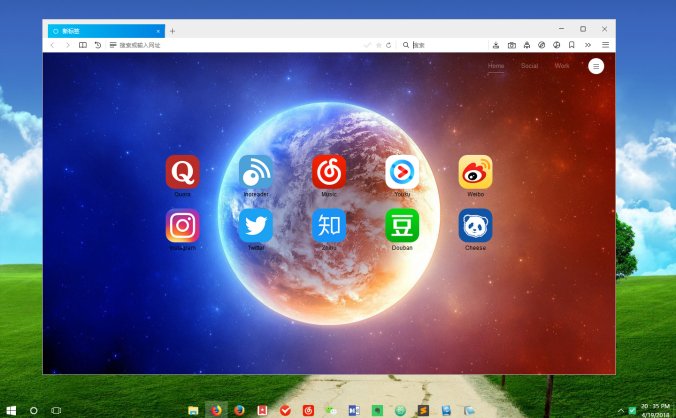Open the Instagram shortcut tile
The width and height of the screenshot is (676, 418).
tap(182, 225)
